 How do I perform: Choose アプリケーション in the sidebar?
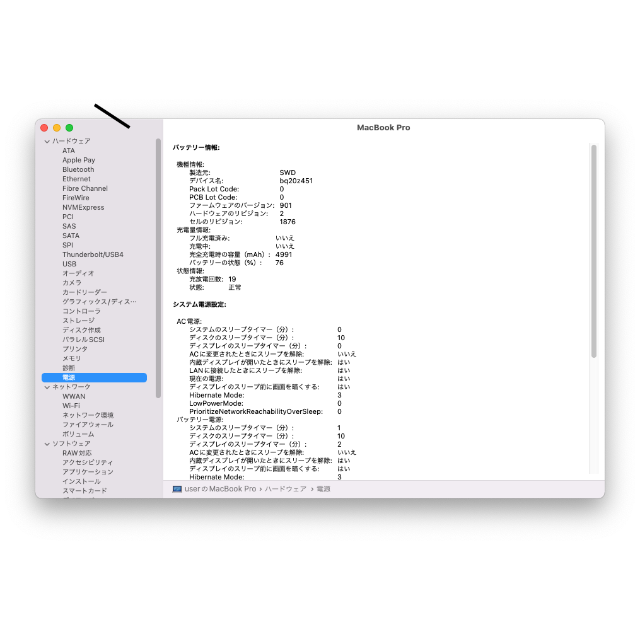click(x=88, y=472)
